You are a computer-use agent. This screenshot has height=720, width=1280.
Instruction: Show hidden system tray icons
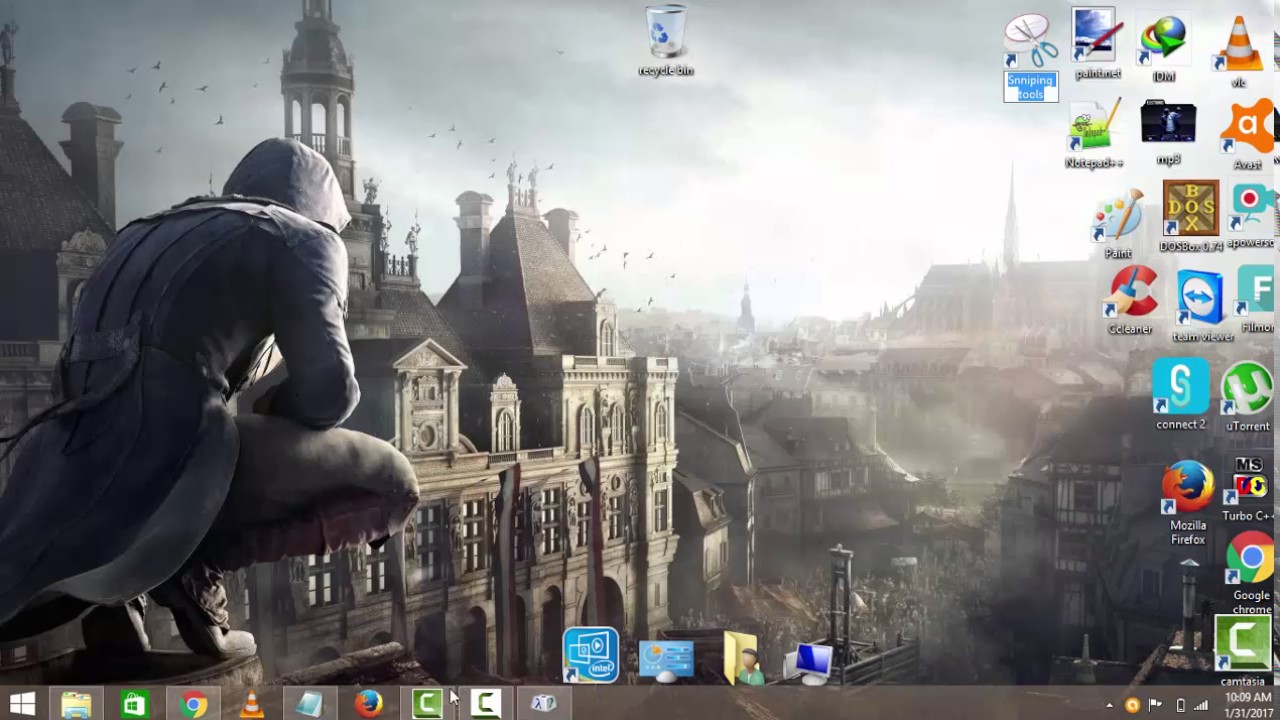tap(1109, 705)
